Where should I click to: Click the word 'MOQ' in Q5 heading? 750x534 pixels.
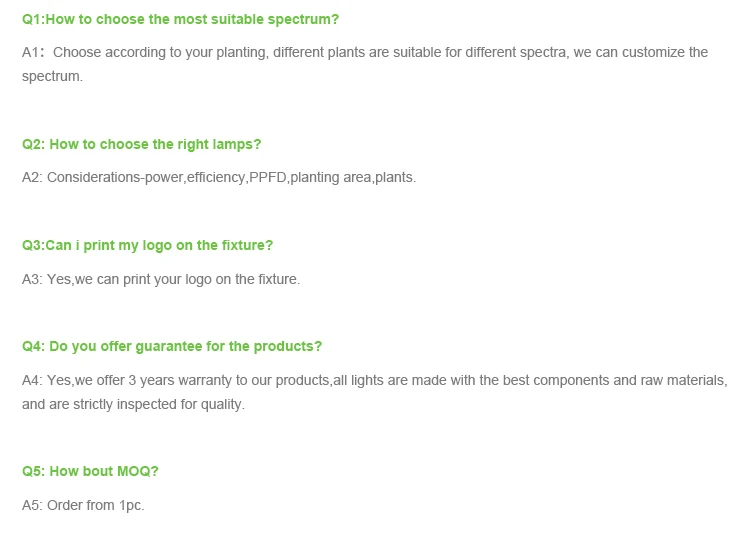(x=133, y=471)
